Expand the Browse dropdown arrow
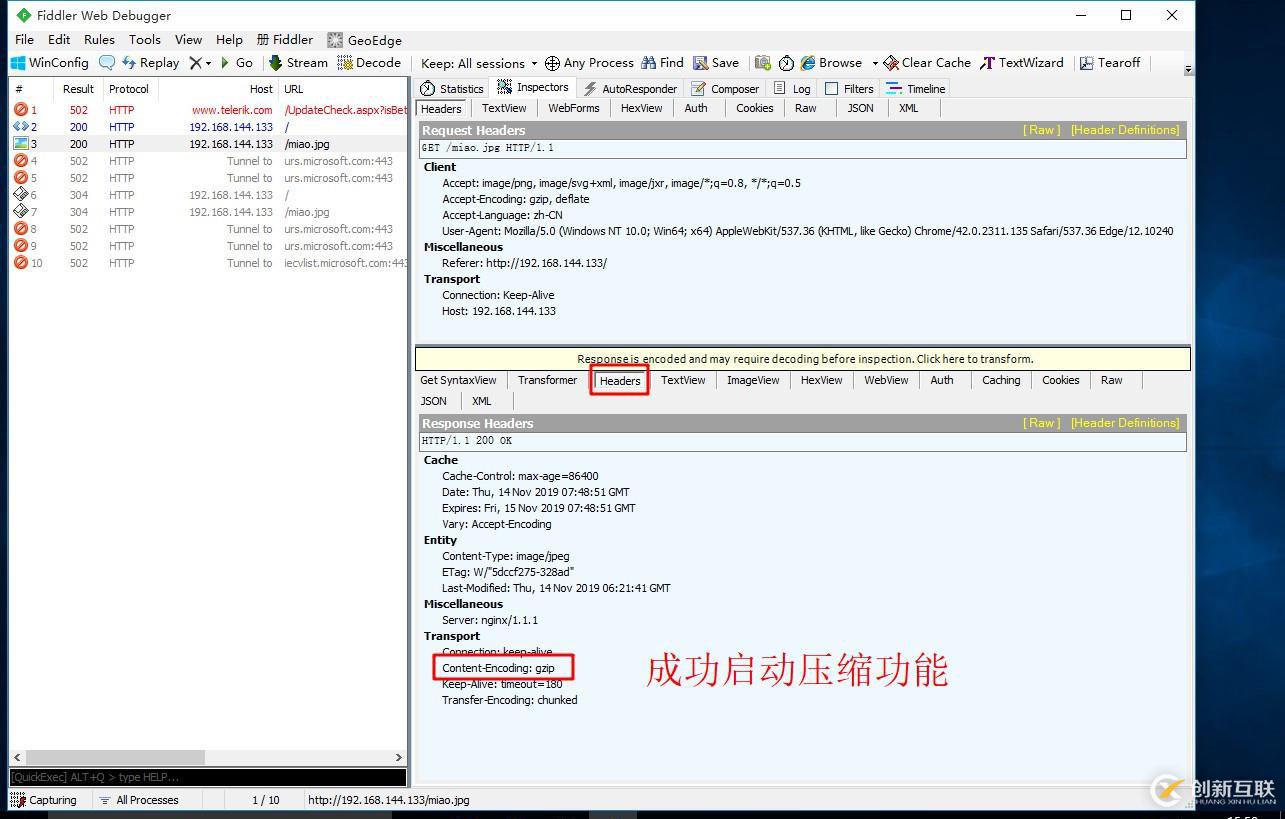 (874, 63)
